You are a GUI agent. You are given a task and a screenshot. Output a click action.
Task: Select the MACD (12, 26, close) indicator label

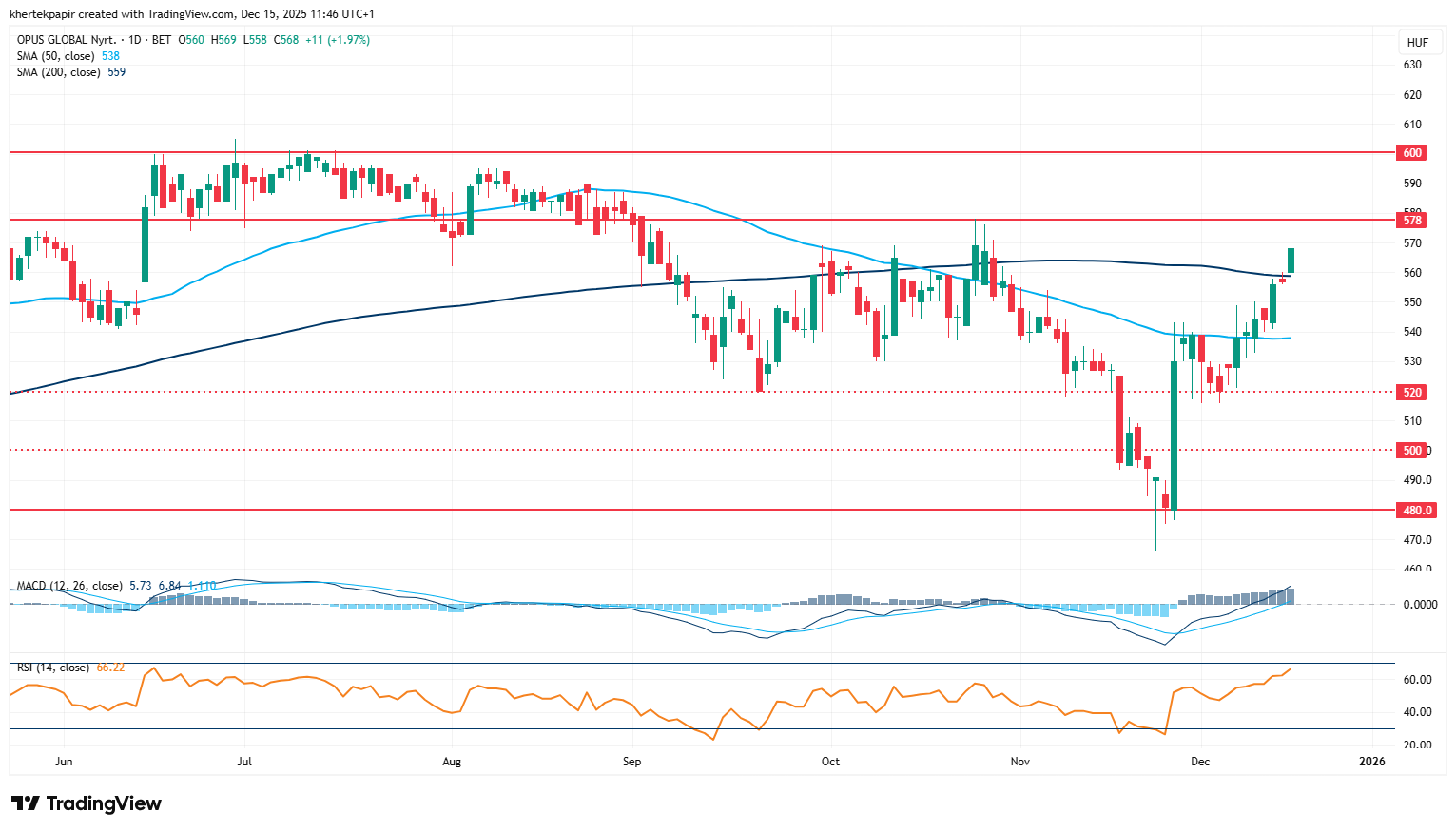[x=69, y=586]
